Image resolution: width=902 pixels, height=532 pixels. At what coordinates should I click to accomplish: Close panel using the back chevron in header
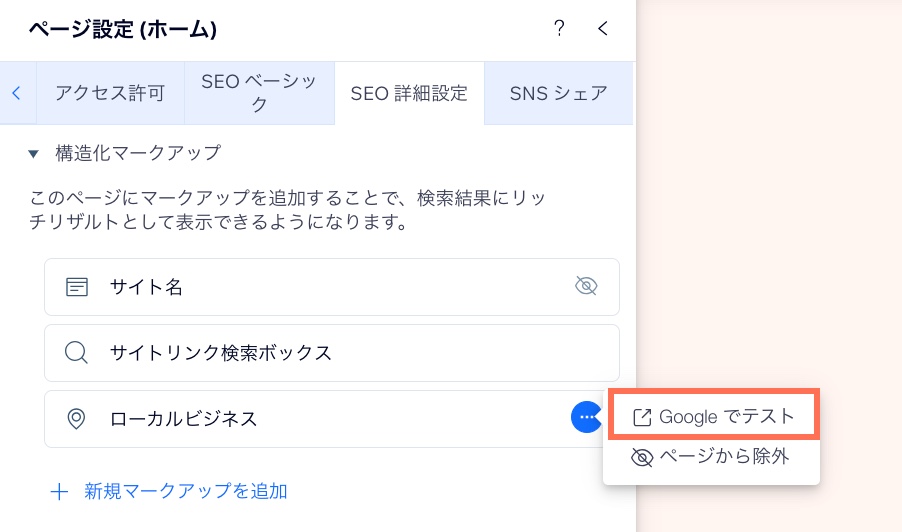[x=602, y=28]
